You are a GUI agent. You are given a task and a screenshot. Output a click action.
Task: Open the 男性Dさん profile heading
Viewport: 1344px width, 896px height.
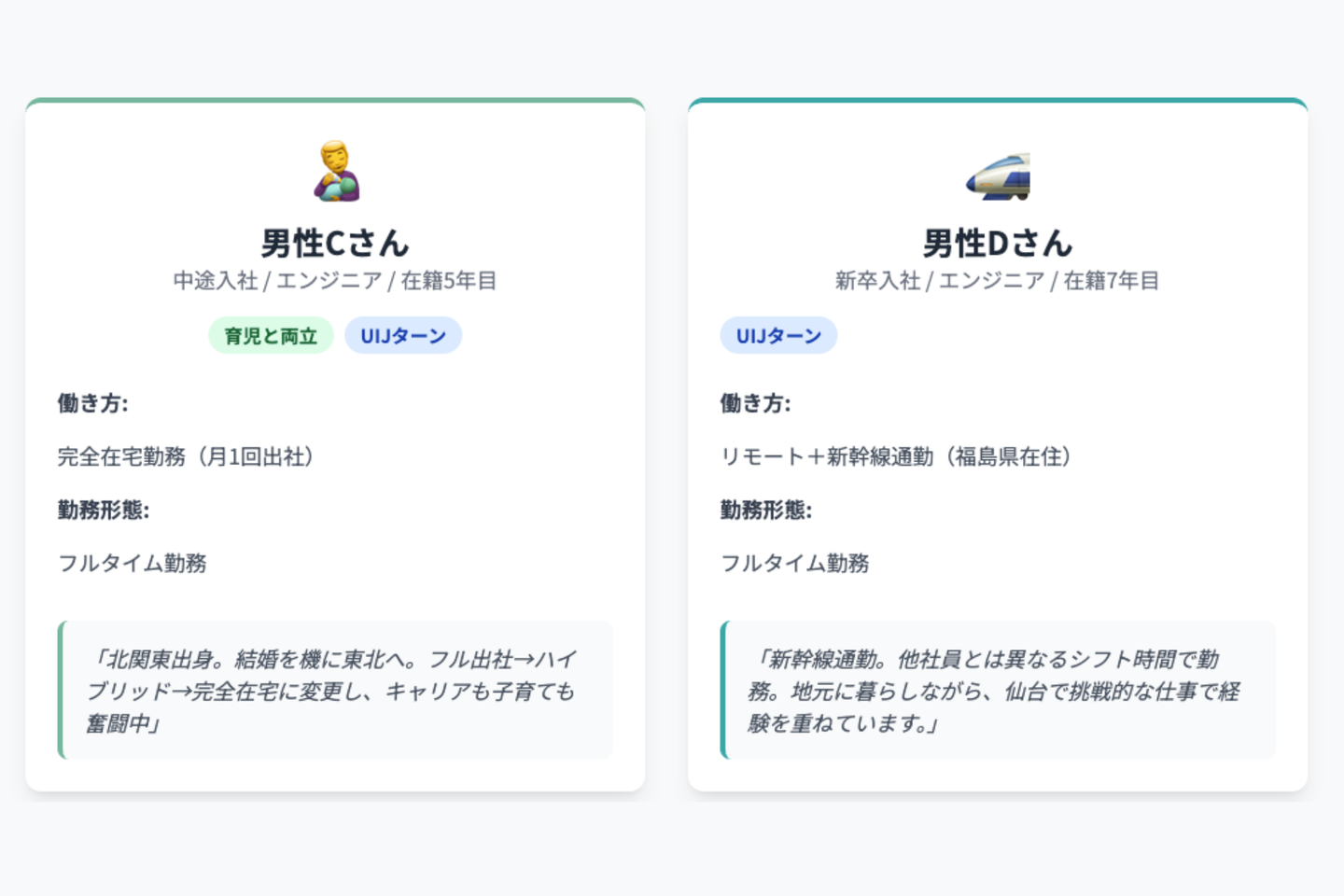[998, 244]
